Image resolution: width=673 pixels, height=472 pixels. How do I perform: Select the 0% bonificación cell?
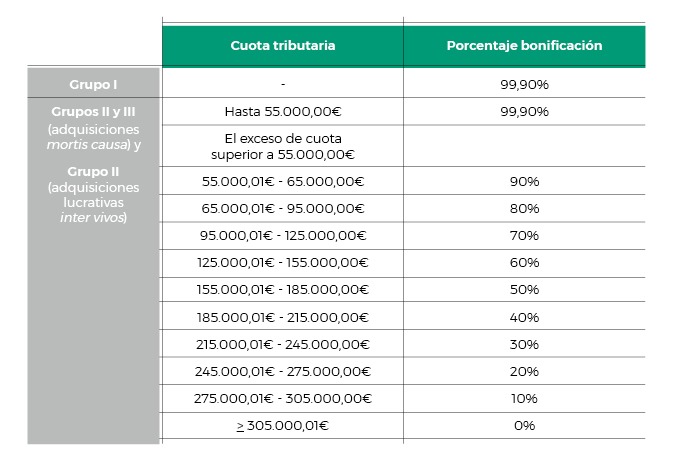(x=524, y=425)
